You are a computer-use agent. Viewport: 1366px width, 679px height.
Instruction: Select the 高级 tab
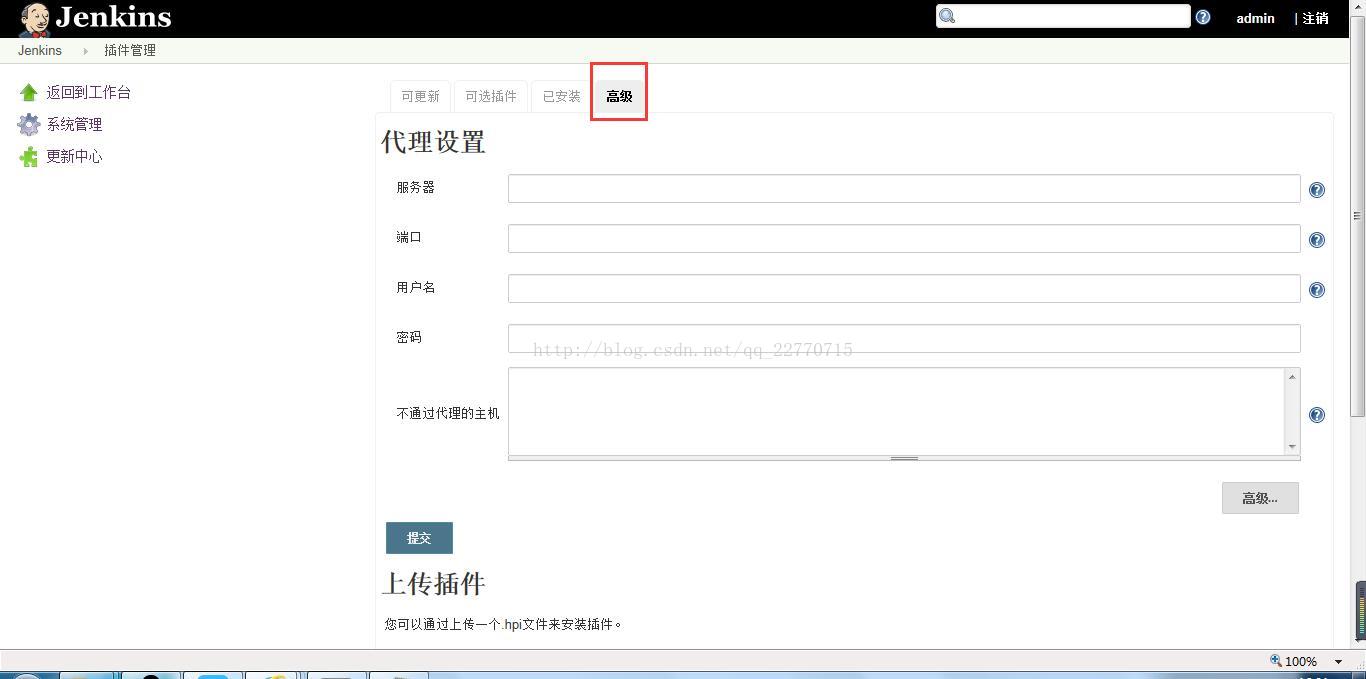pos(619,96)
